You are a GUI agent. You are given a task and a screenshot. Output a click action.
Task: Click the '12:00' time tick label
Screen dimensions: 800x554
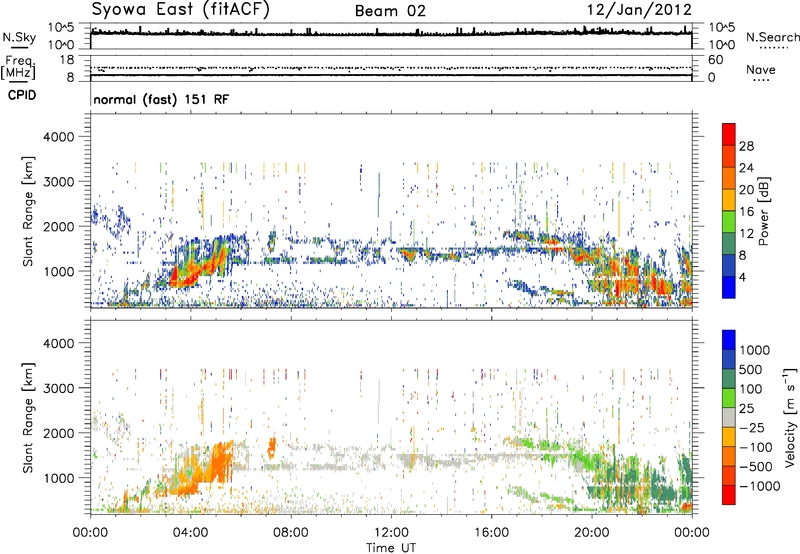coord(391,533)
